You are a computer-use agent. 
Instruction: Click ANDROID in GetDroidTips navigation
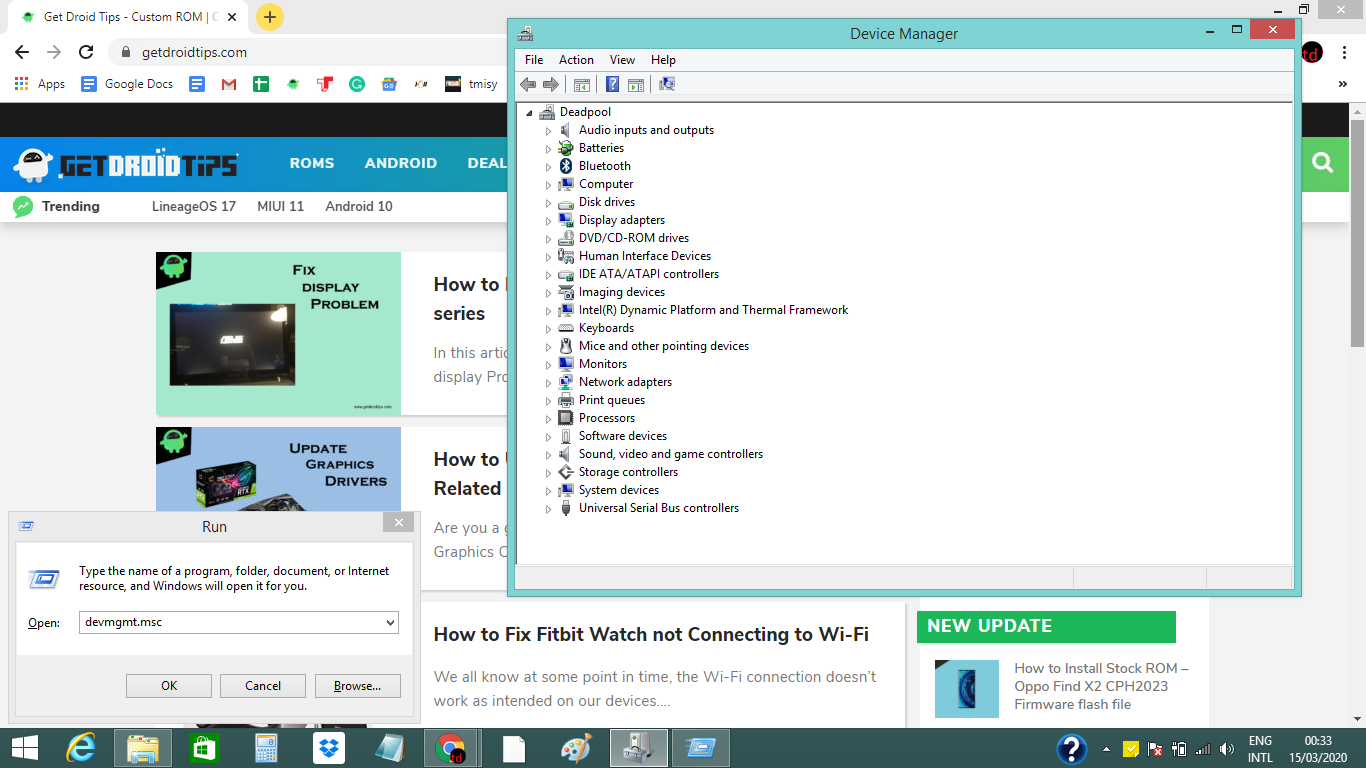point(401,163)
